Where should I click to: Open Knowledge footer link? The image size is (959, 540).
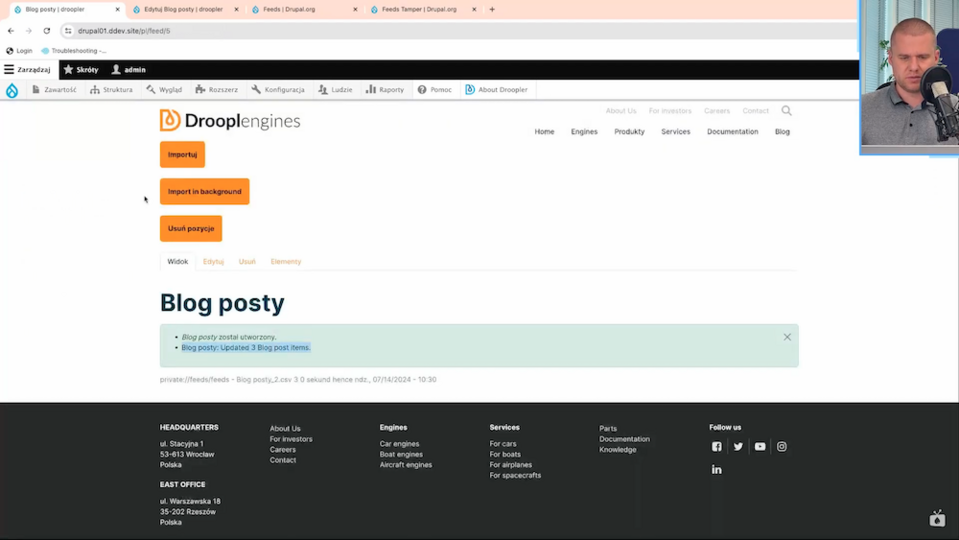618,449
